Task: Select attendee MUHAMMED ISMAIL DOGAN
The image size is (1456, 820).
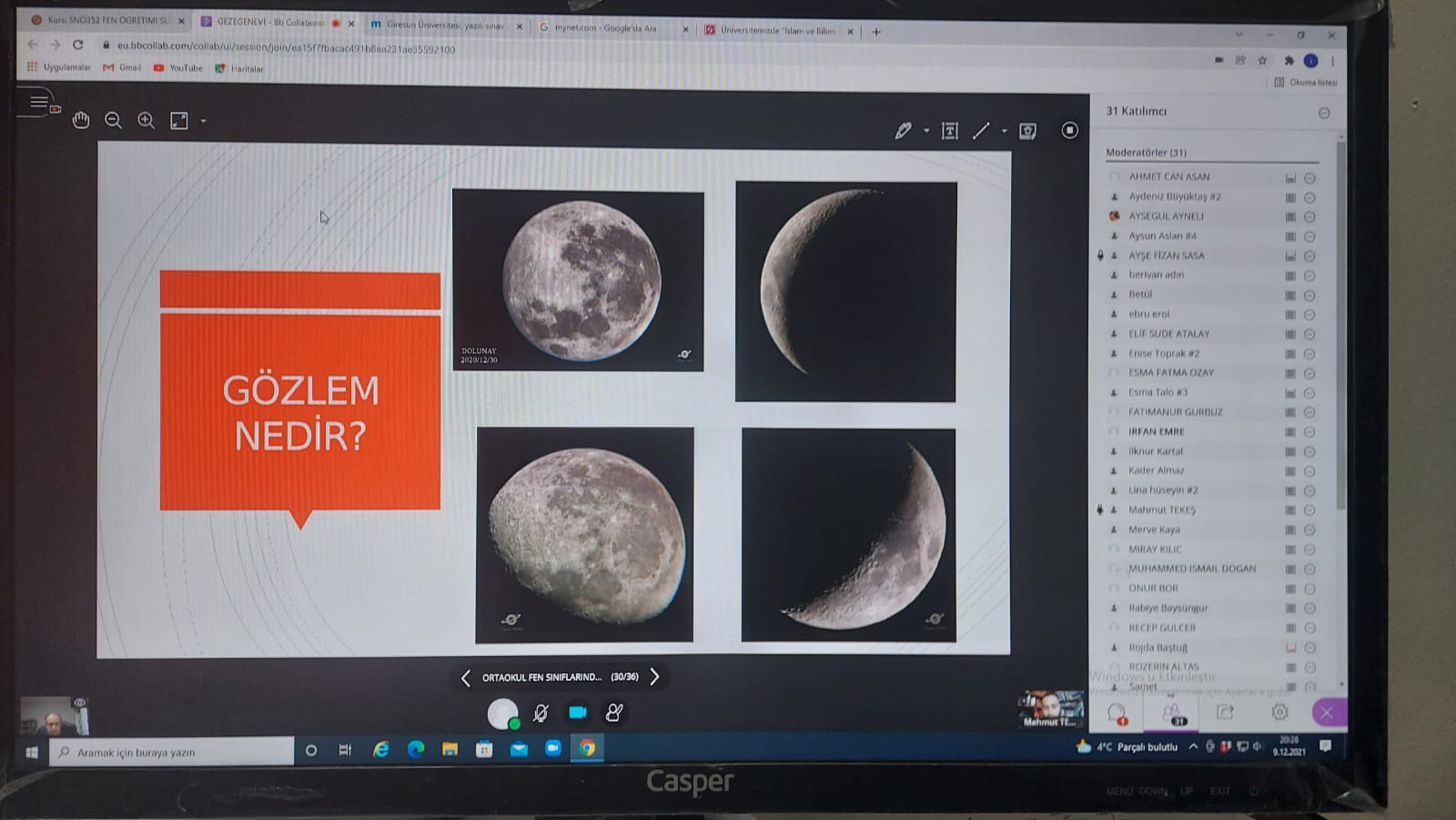Action: [1192, 569]
